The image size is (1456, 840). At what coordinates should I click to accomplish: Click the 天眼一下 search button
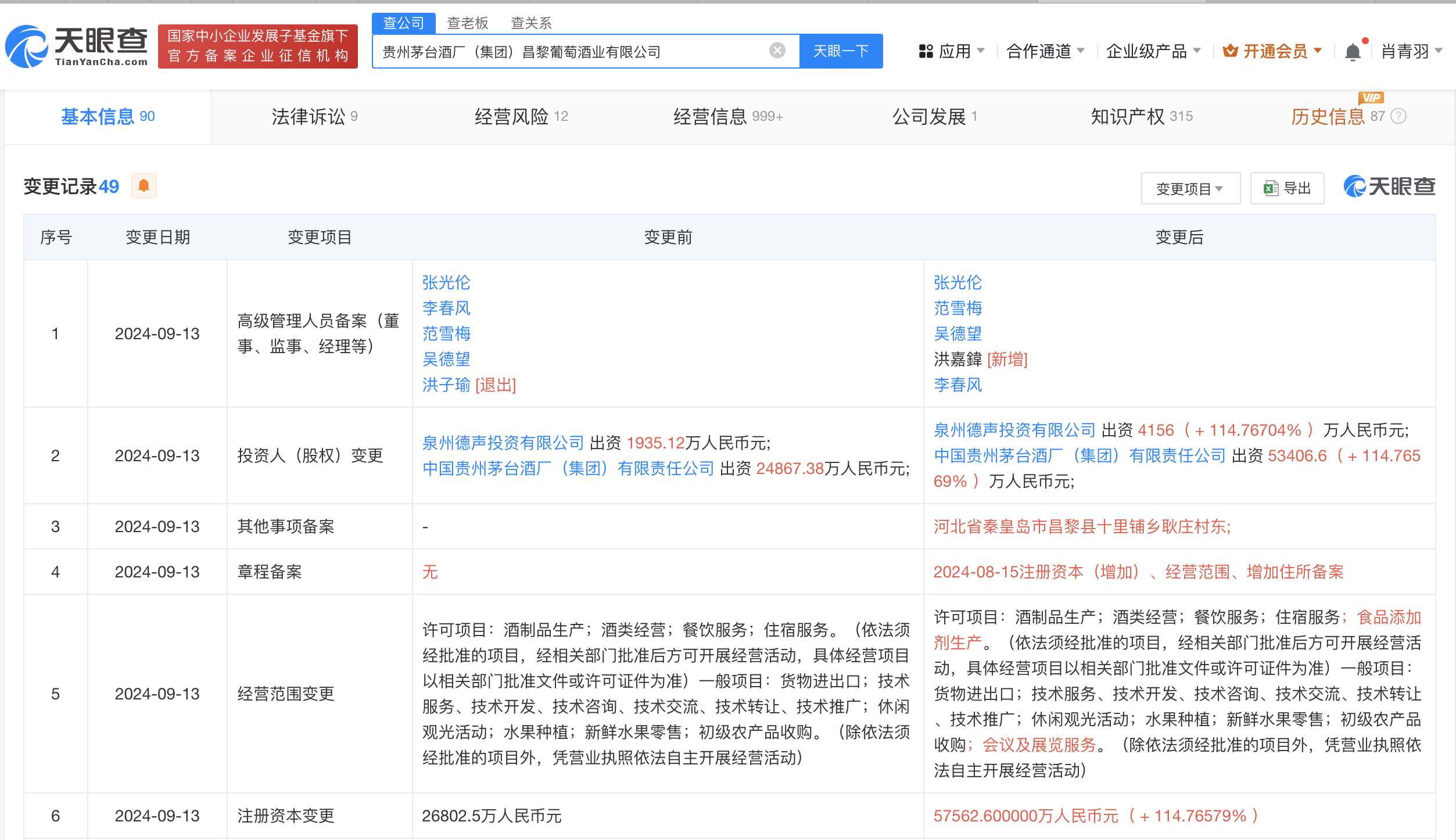841,51
